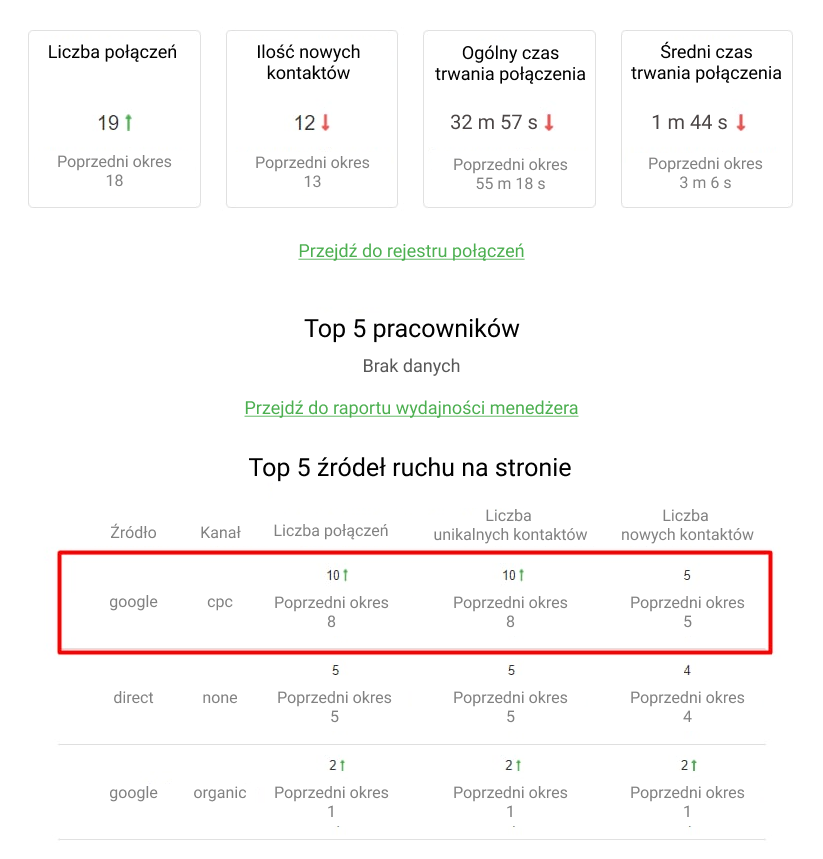Select the google cpc source row

(415, 602)
